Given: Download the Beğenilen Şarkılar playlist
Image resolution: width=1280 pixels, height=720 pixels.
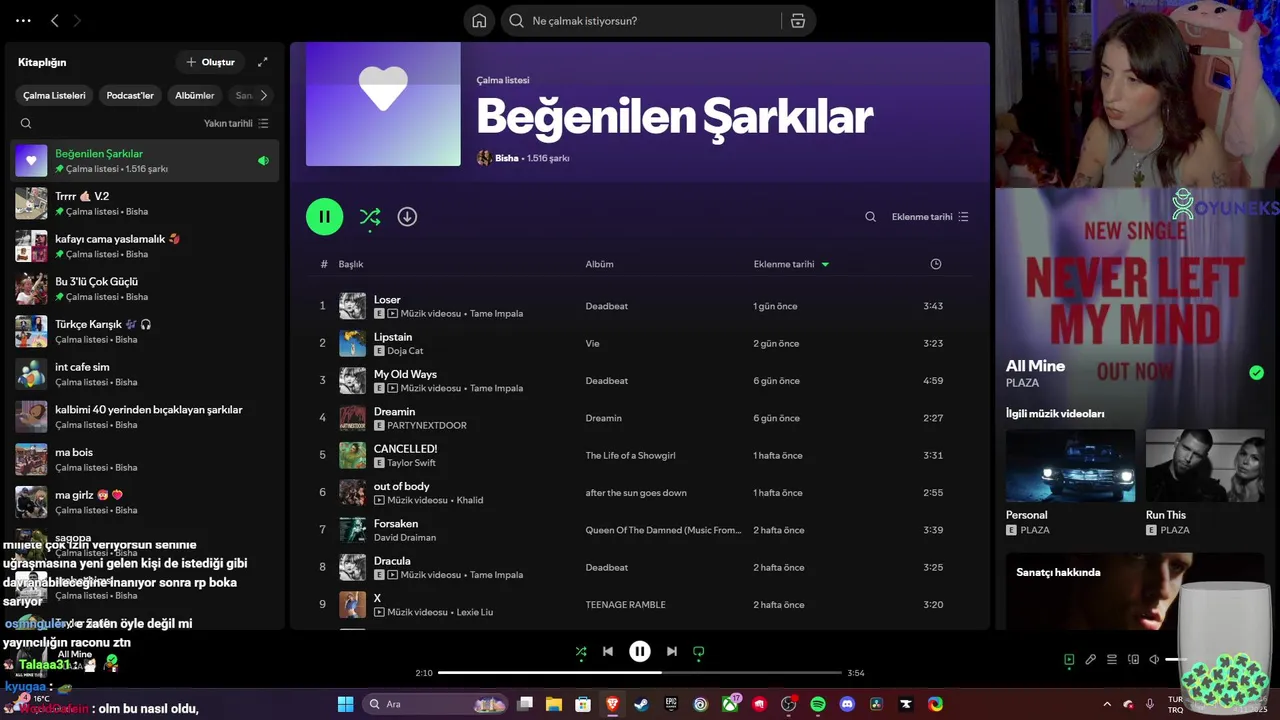Looking at the screenshot, I should tap(407, 217).
